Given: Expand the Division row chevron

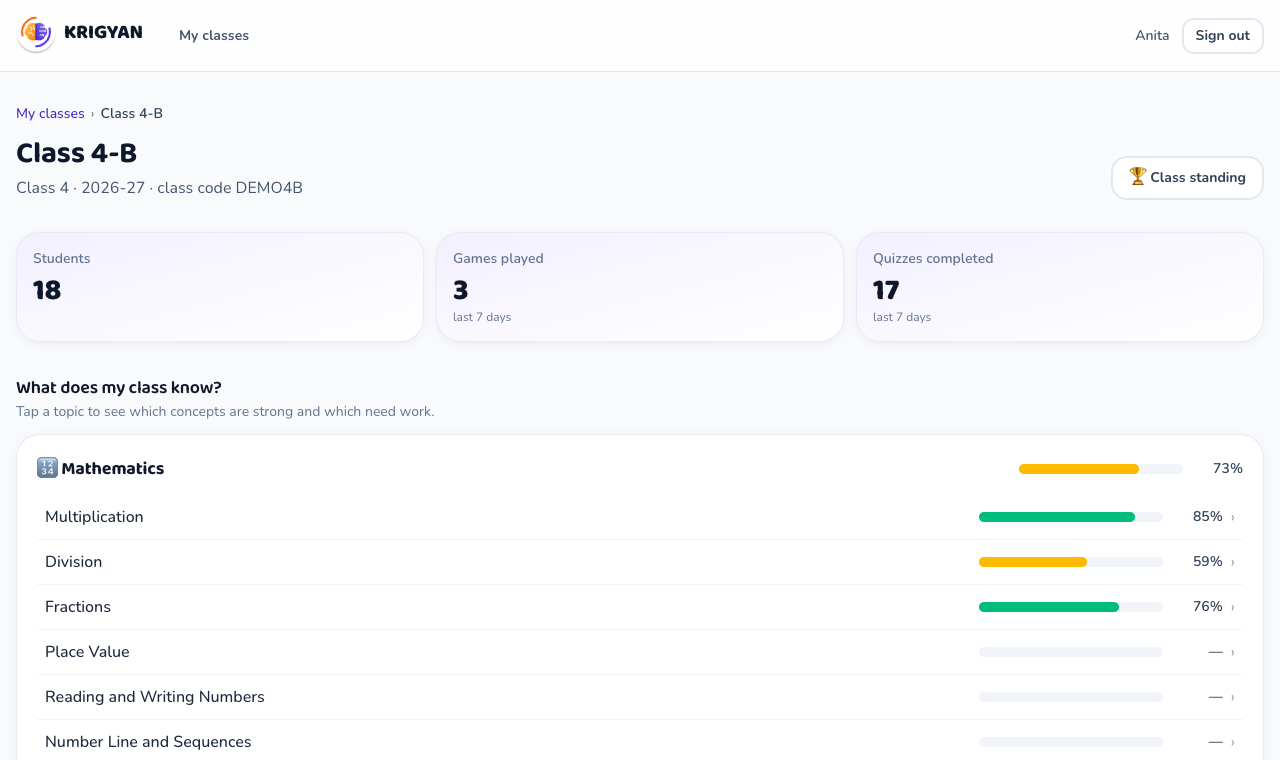Looking at the screenshot, I should pos(1233,562).
